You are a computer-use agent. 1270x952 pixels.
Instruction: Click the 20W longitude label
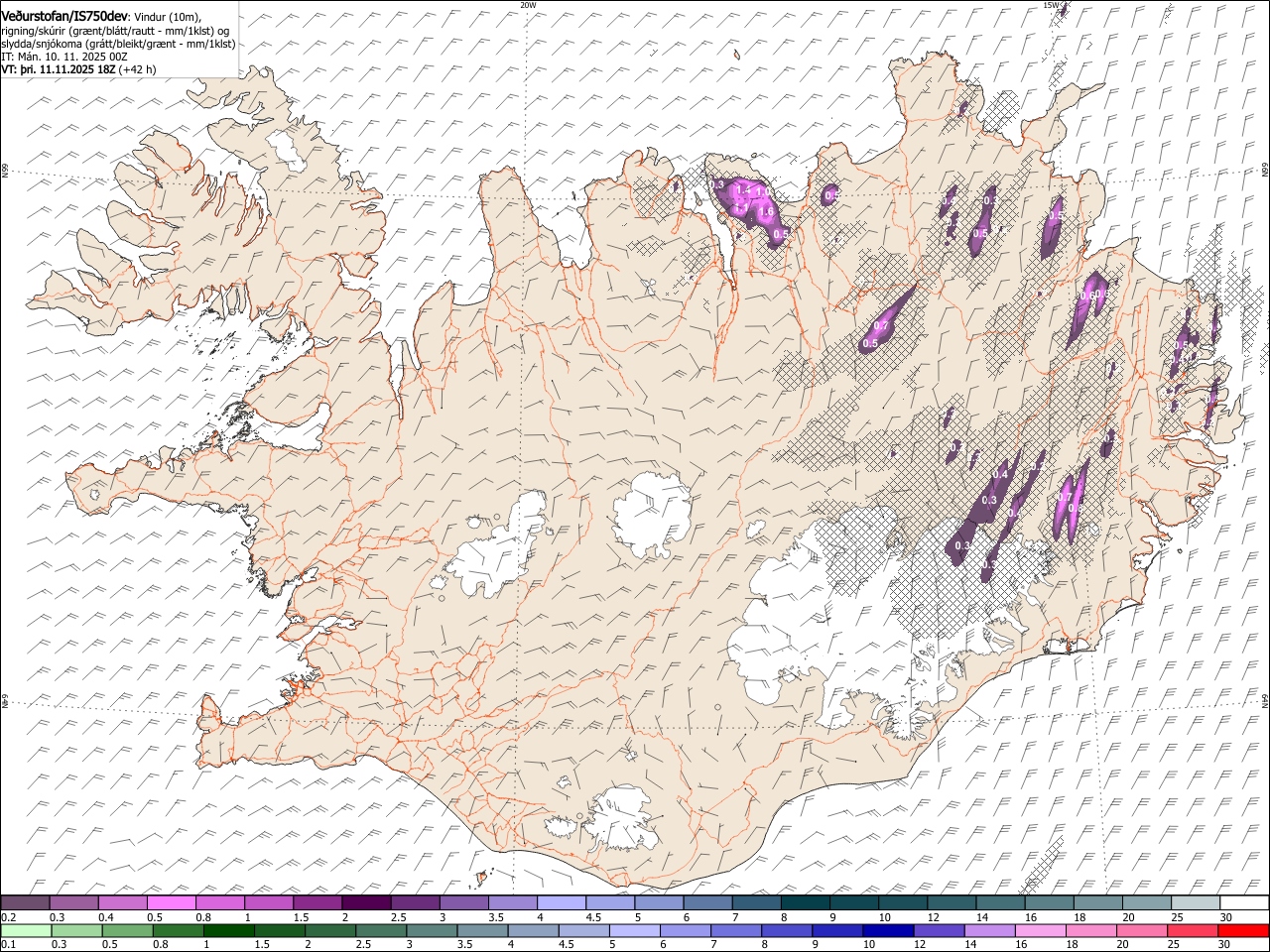(x=528, y=5)
